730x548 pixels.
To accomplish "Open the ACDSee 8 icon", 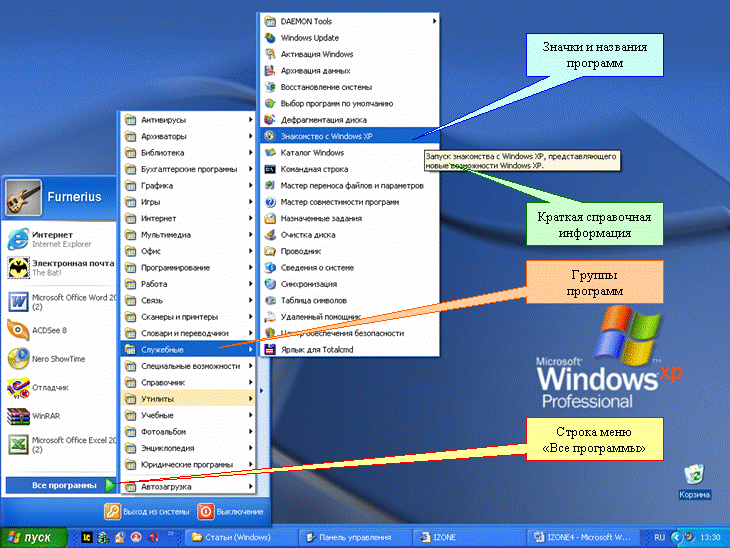I will click(19, 330).
